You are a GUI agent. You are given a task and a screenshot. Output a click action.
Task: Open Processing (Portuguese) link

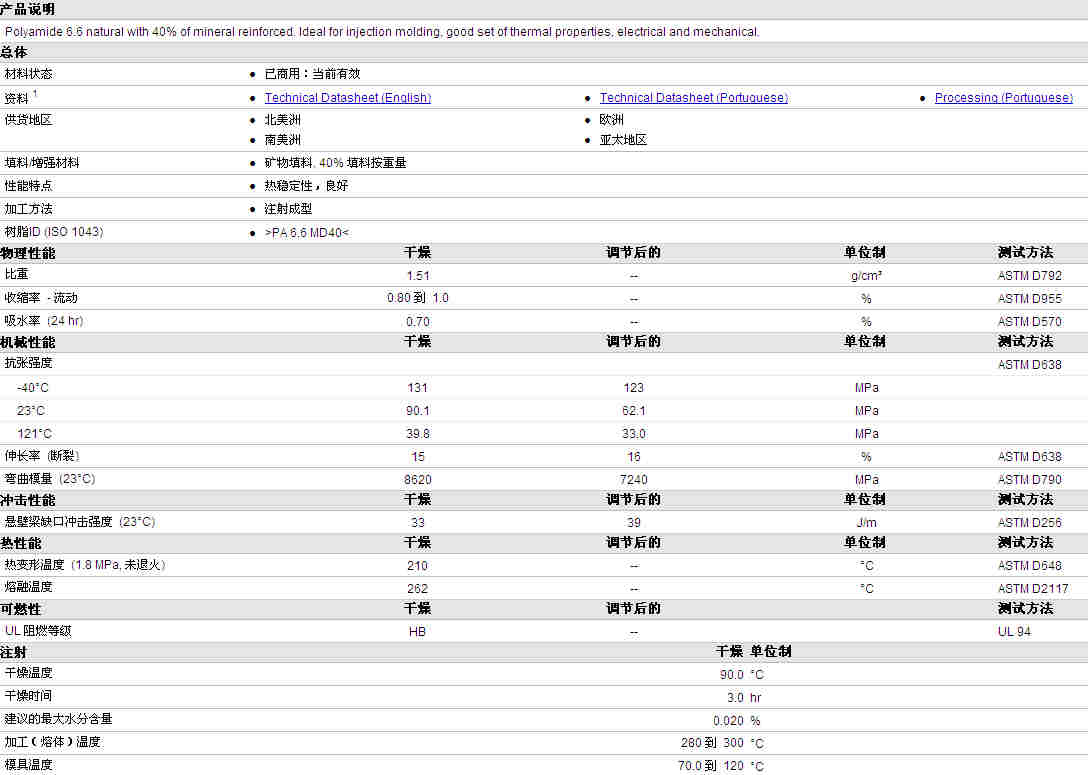click(1004, 98)
